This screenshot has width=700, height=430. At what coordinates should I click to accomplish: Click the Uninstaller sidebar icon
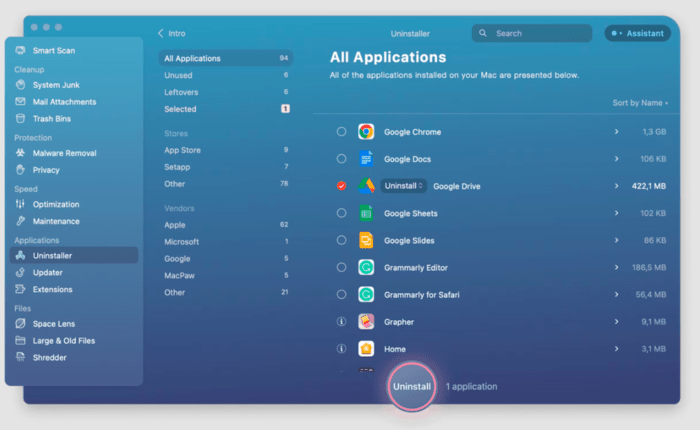point(20,256)
